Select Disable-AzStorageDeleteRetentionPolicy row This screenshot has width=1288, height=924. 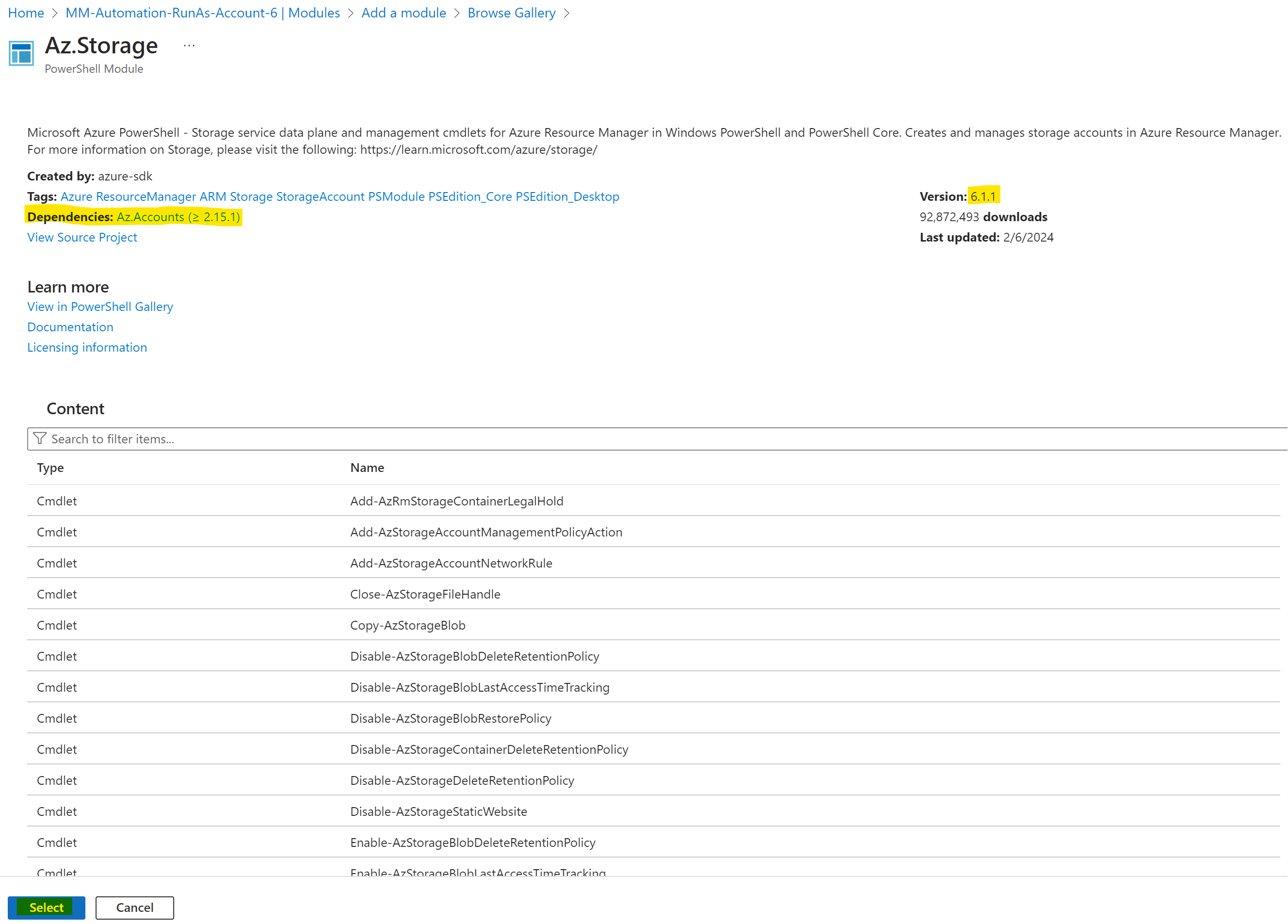tap(653, 780)
